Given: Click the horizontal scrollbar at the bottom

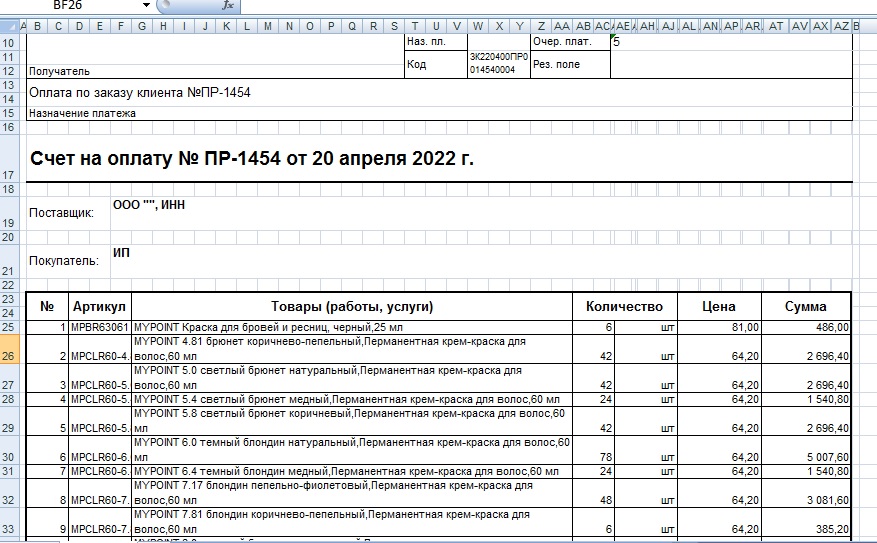Looking at the screenshot, I should click(40, 540).
